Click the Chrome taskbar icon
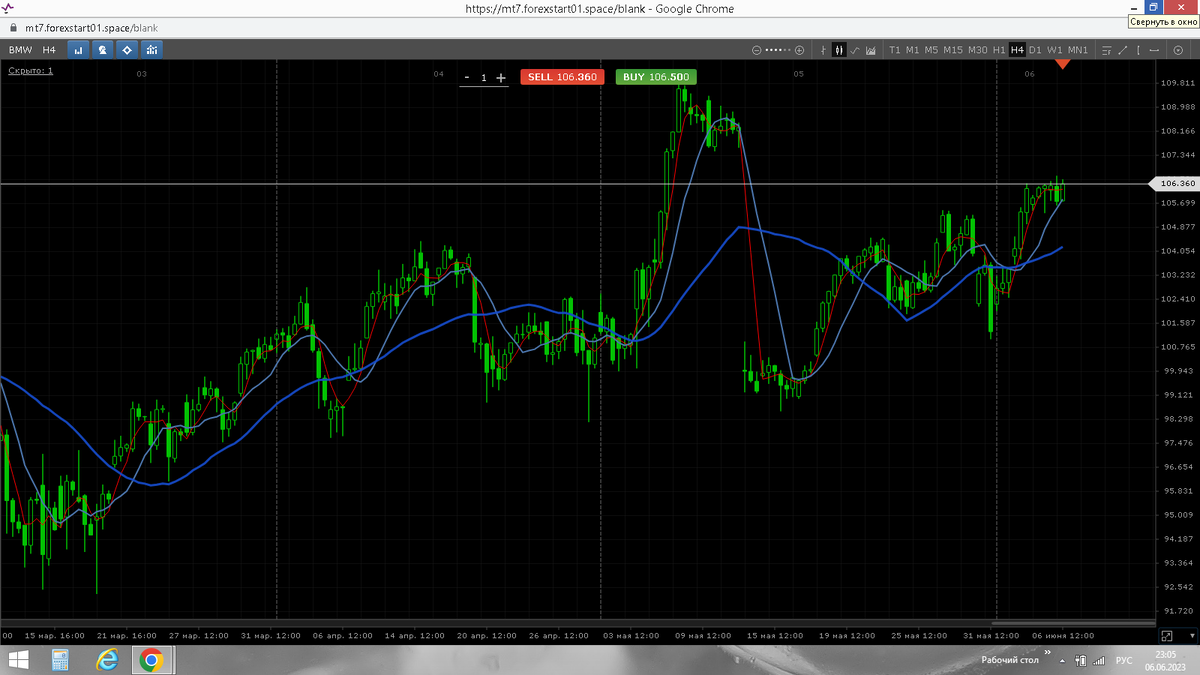 tap(152, 660)
